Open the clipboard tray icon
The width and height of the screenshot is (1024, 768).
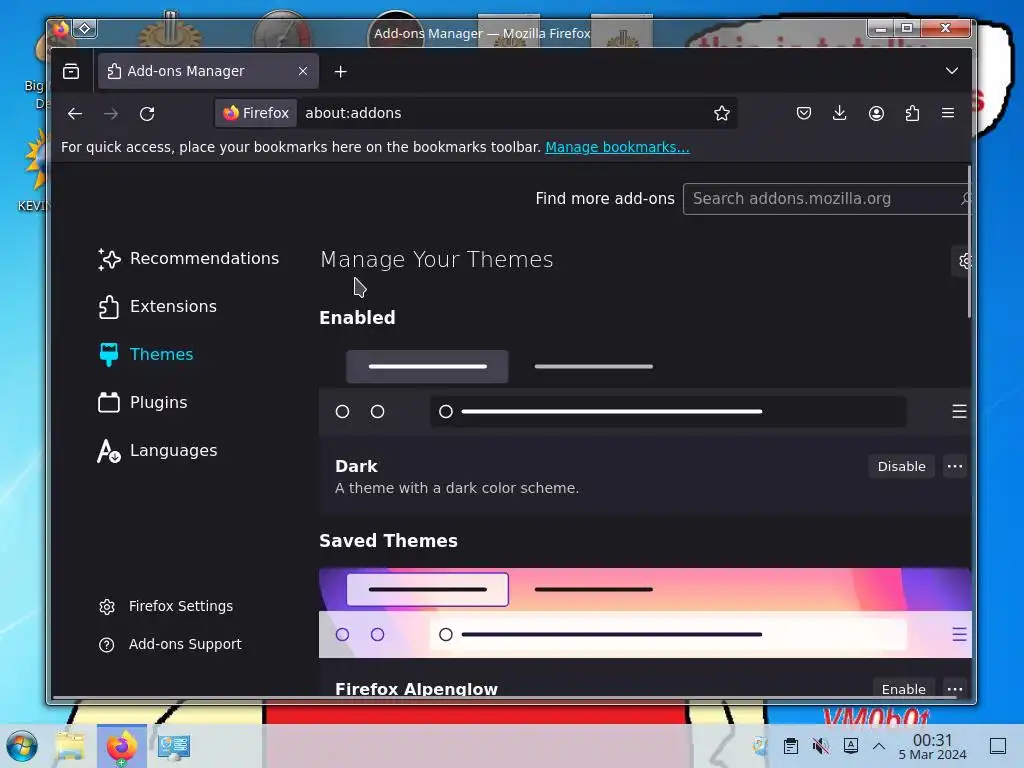(x=790, y=746)
